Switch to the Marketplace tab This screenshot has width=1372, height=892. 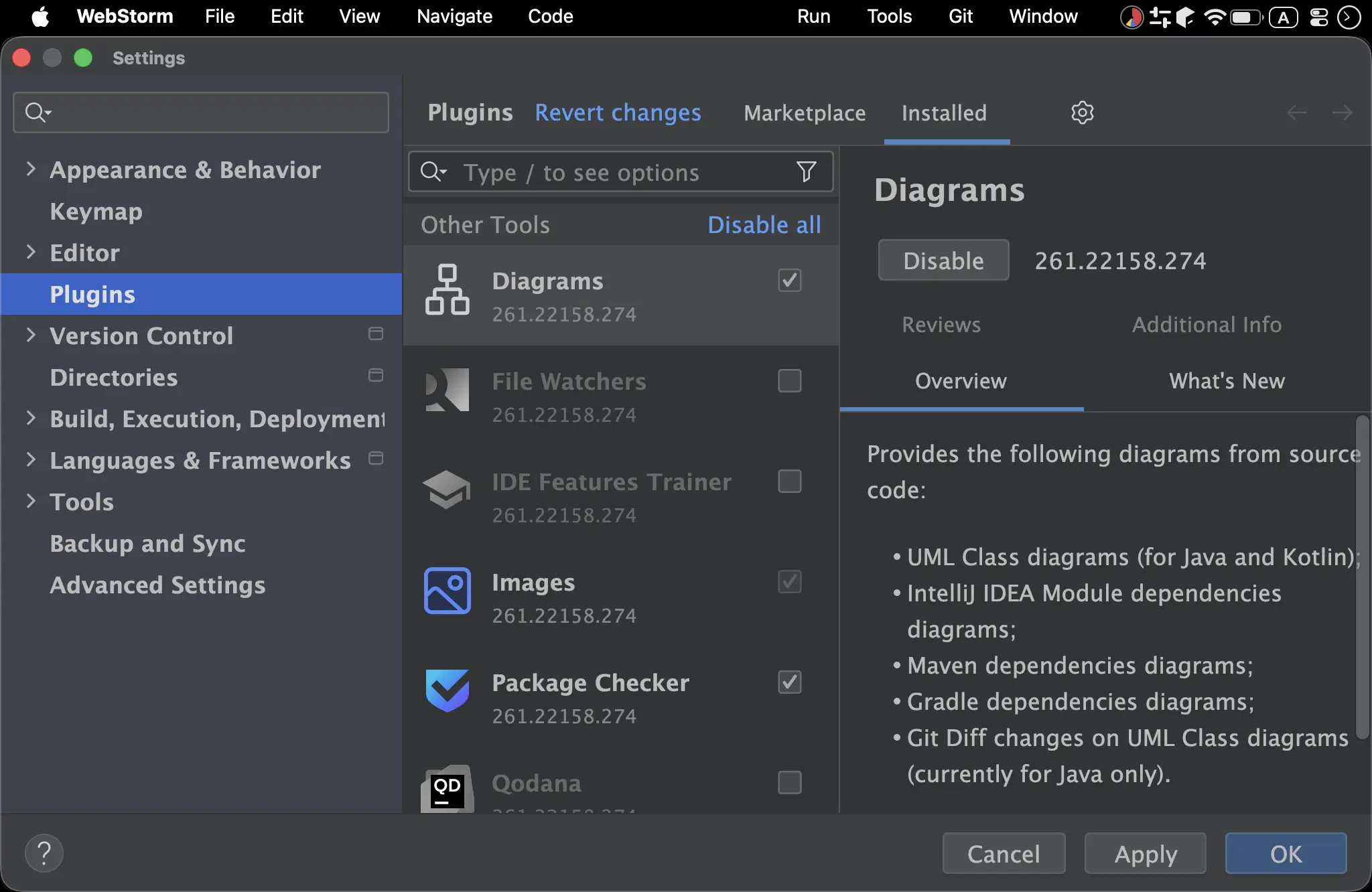[805, 113]
